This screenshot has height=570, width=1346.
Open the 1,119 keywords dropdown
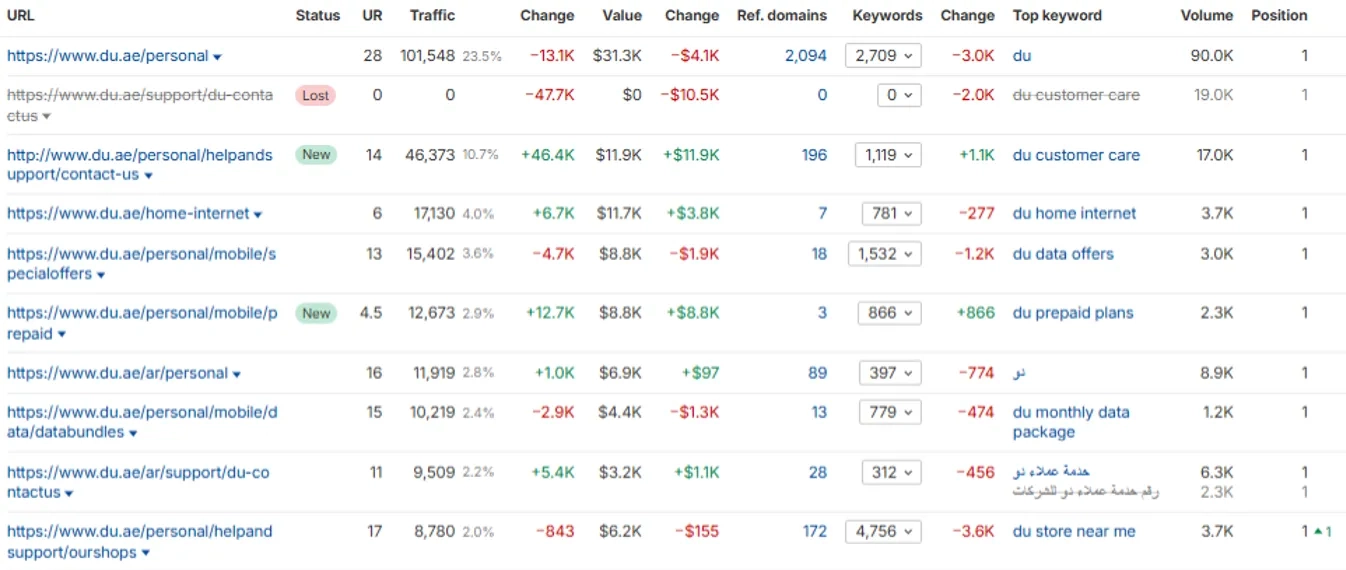(x=888, y=155)
